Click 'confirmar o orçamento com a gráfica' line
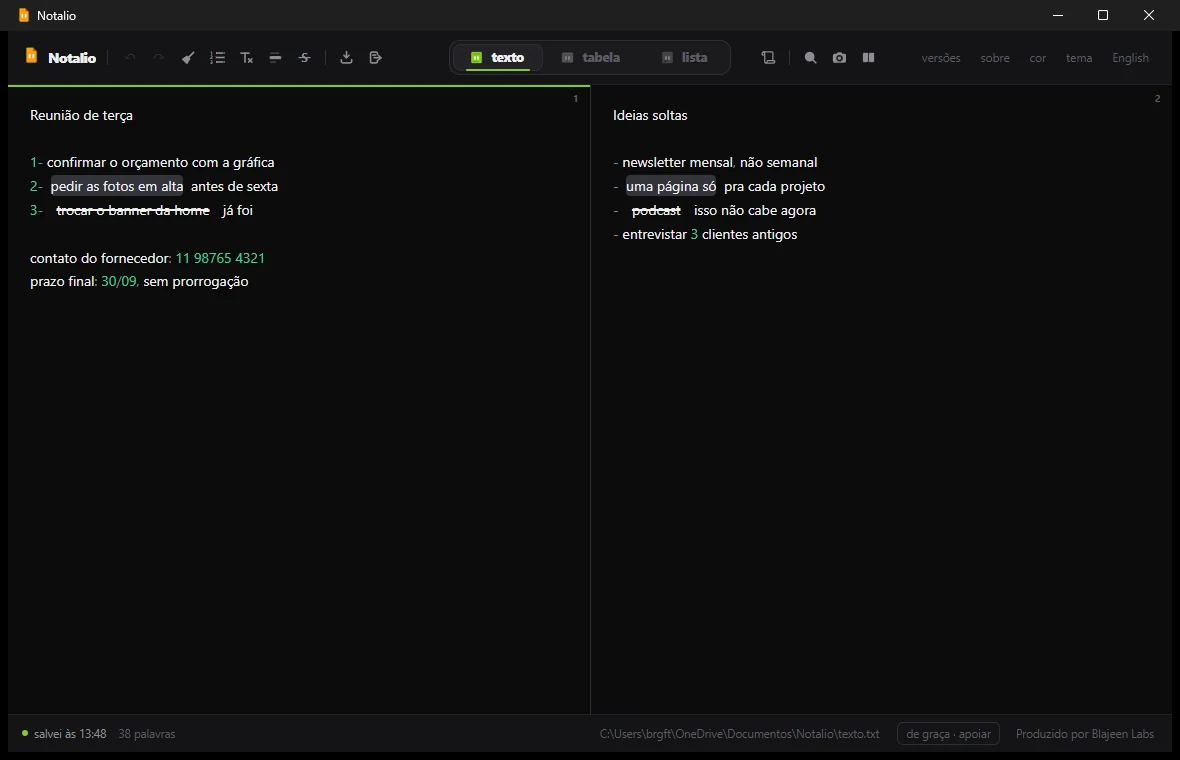The width and height of the screenshot is (1180, 760). tap(152, 162)
